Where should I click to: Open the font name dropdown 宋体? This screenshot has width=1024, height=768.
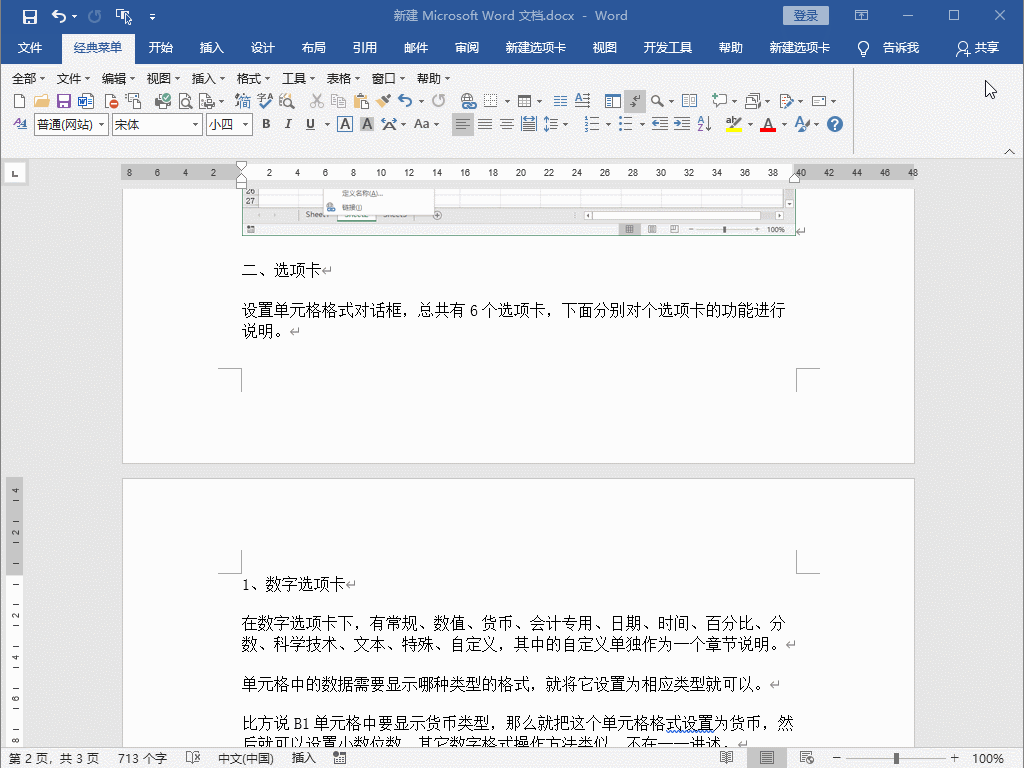[x=195, y=124]
